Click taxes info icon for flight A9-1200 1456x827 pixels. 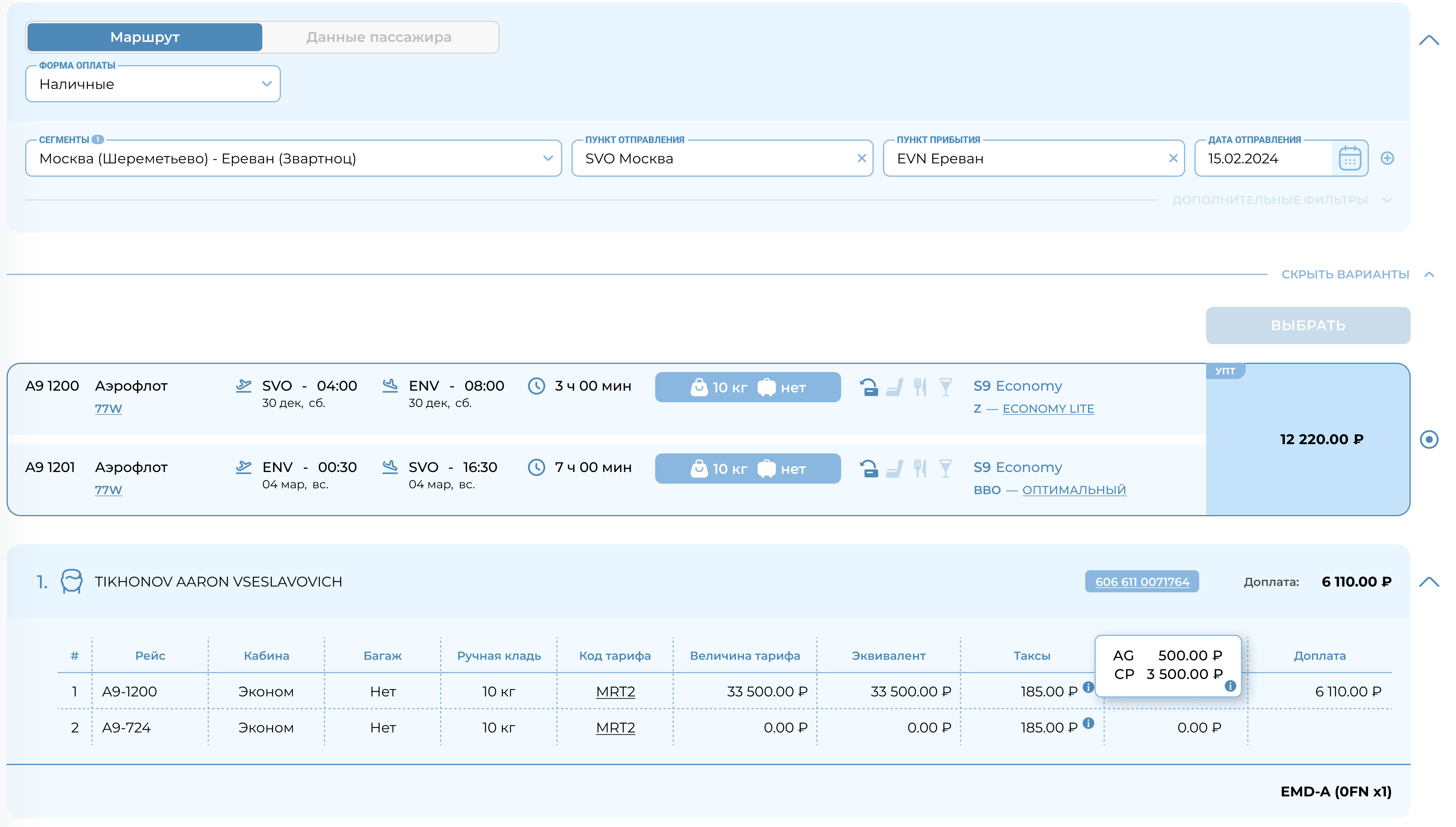1088,687
